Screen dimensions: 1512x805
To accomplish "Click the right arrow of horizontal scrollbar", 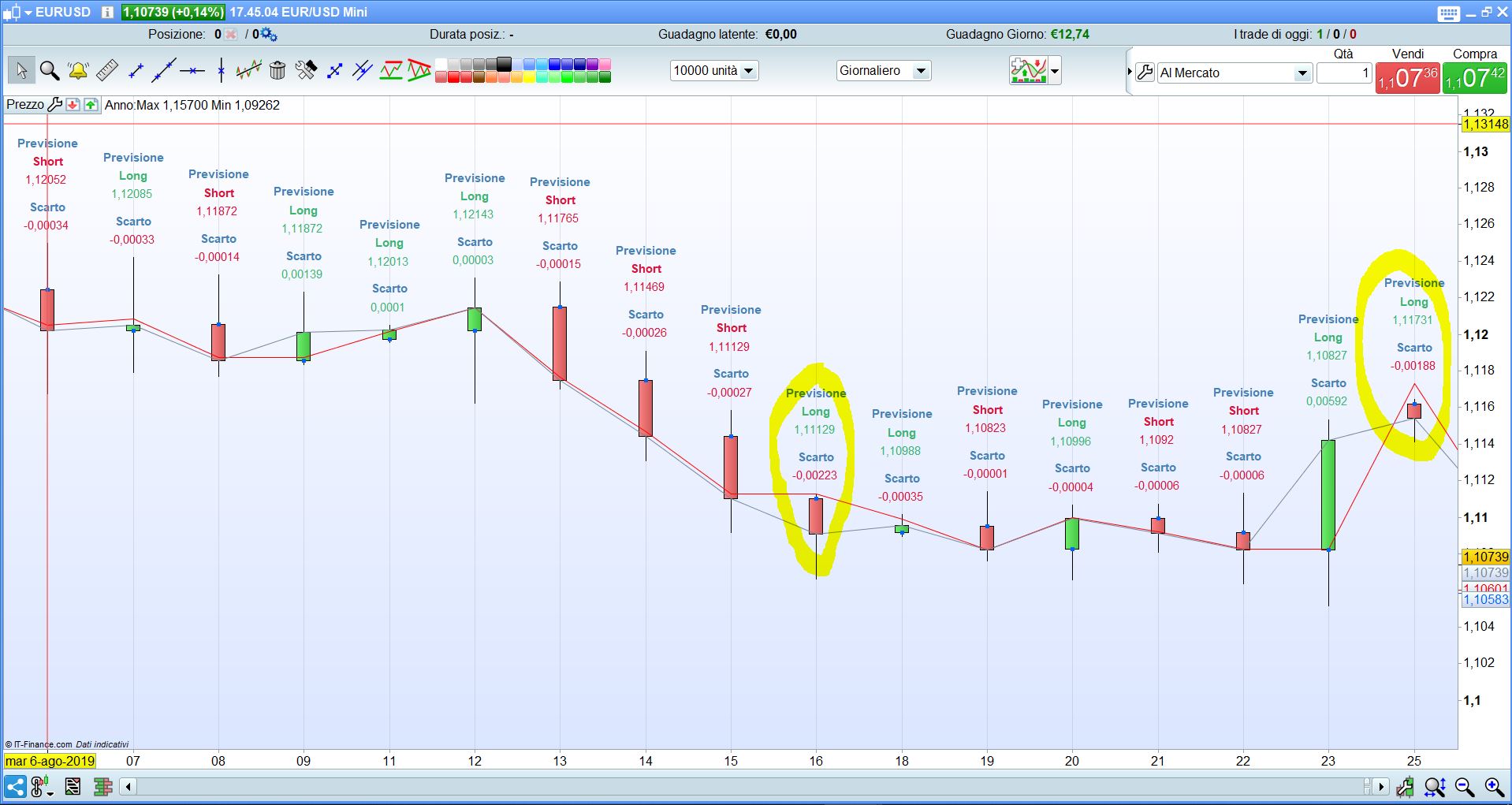I will click(1380, 786).
